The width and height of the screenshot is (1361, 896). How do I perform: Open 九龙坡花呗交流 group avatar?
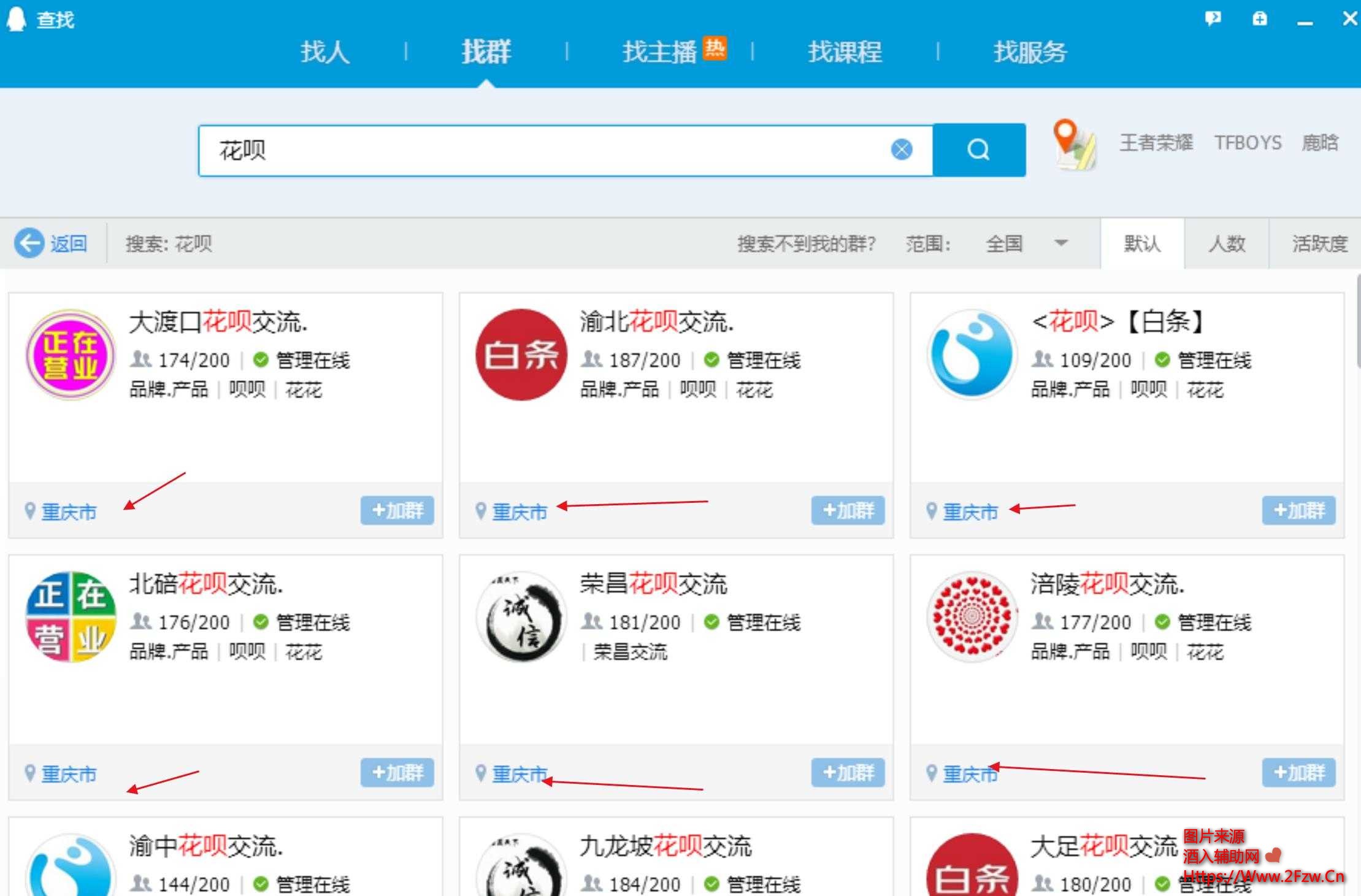tap(521, 865)
